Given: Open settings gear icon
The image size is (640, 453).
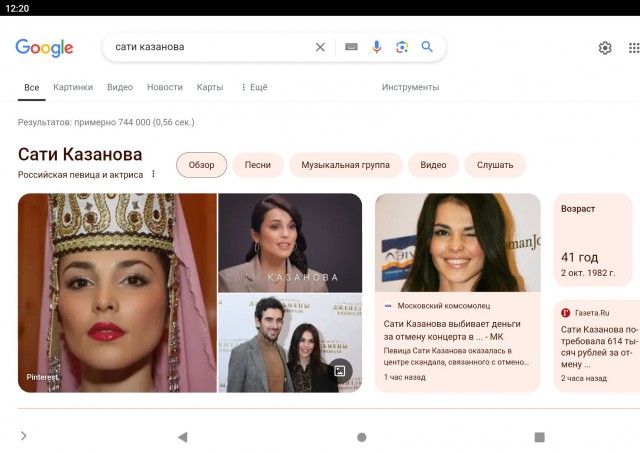Looking at the screenshot, I should (x=605, y=48).
